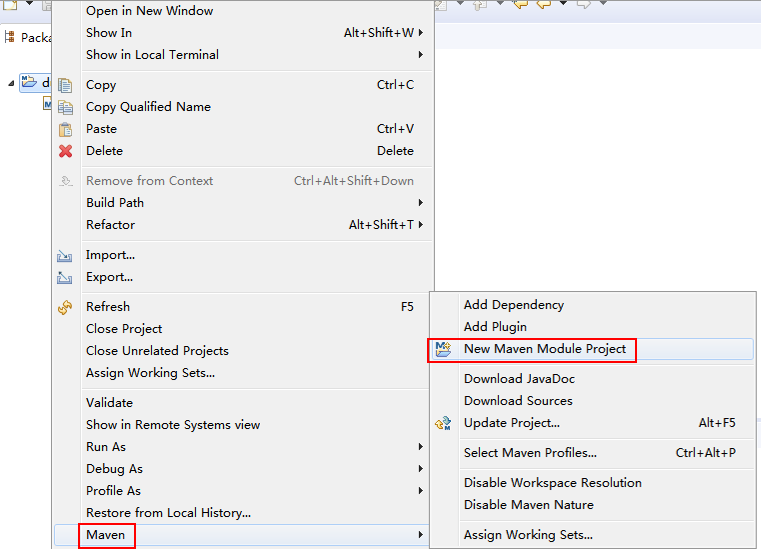Open the Run As entry
This screenshot has width=761, height=549.
[243, 447]
